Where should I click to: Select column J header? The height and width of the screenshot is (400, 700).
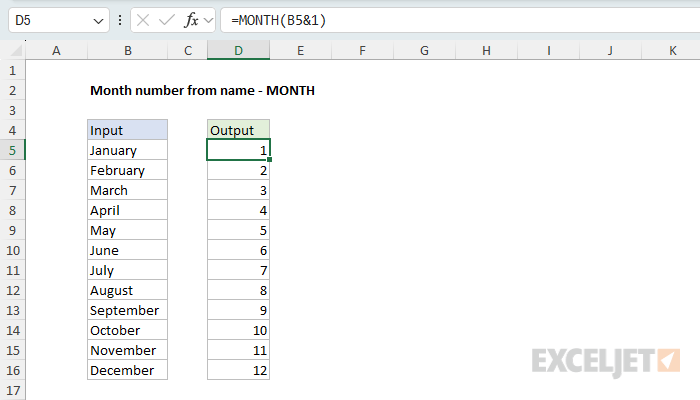pyautogui.click(x=610, y=50)
